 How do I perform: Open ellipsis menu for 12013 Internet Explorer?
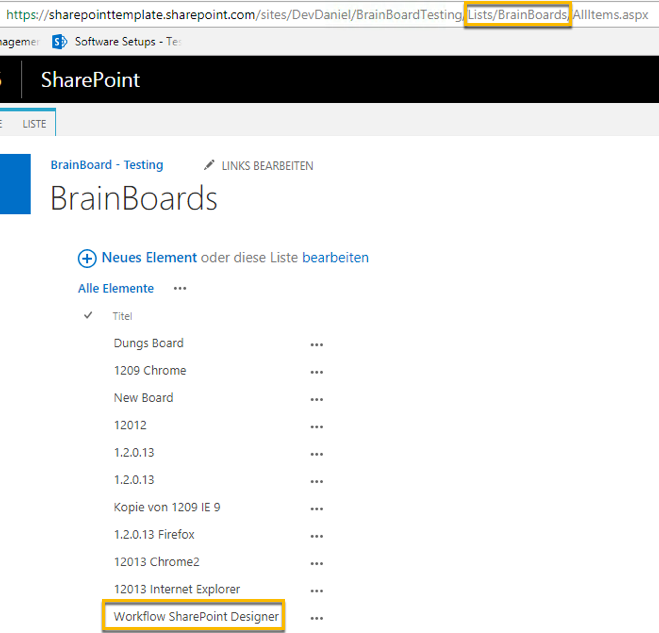pos(316,591)
